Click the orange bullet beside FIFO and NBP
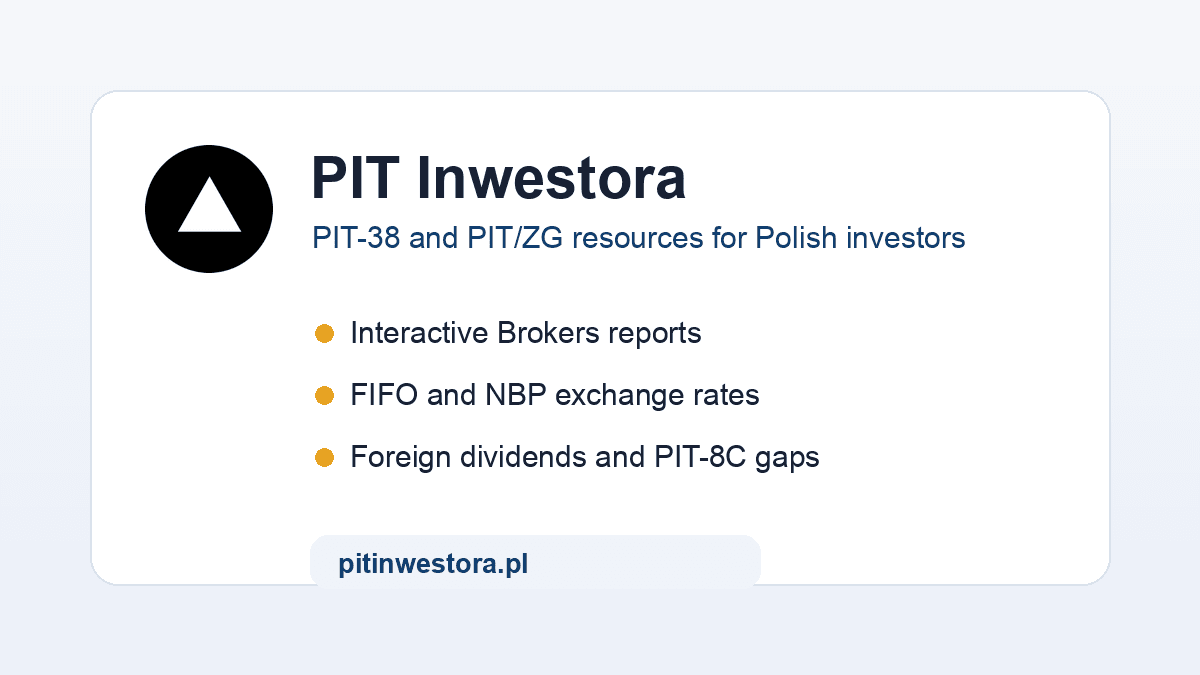The width and height of the screenshot is (1200, 675). tap(324, 396)
